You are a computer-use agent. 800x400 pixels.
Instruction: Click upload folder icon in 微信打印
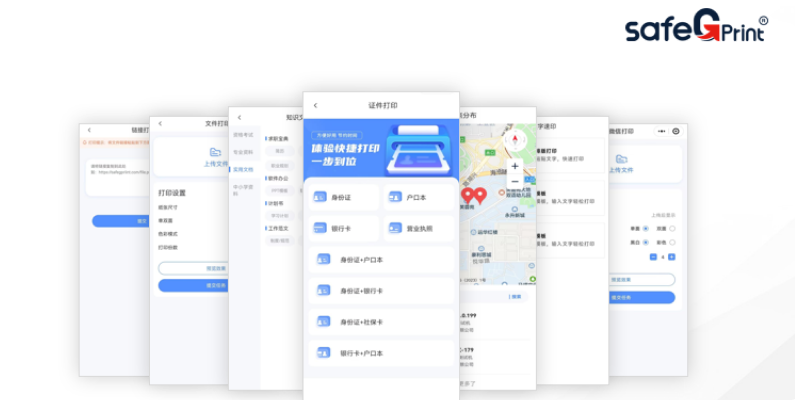click(621, 159)
